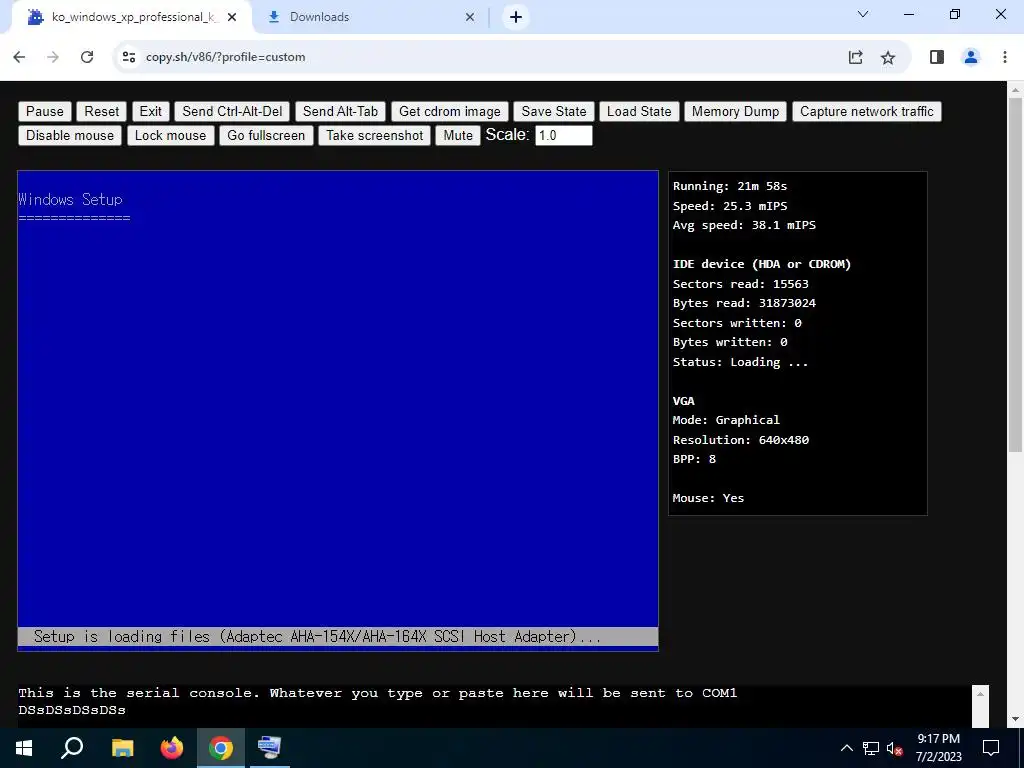This screenshot has height=768, width=1024.
Task: Click 'Setup is loading files' status line
Action: point(338,637)
